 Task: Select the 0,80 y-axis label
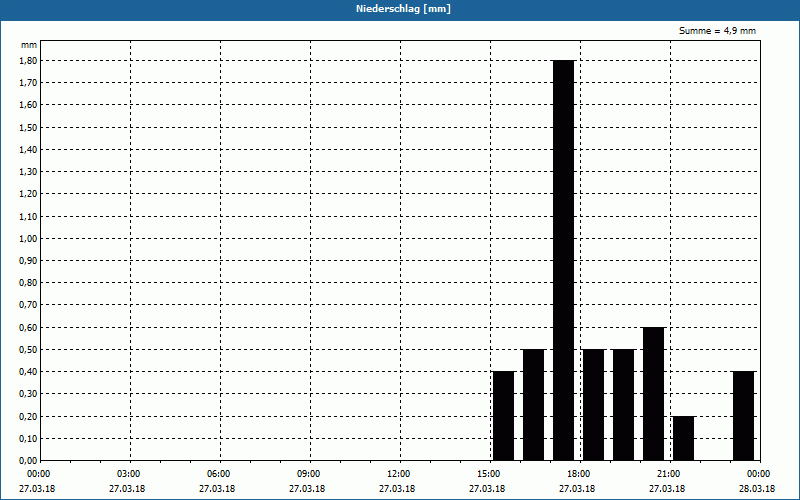pos(28,283)
